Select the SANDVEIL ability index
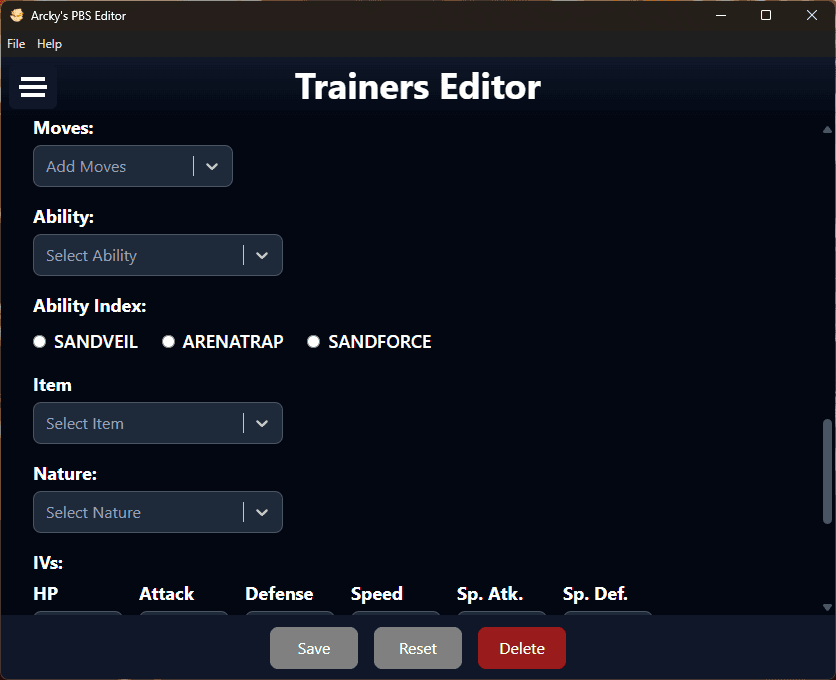 click(x=40, y=342)
